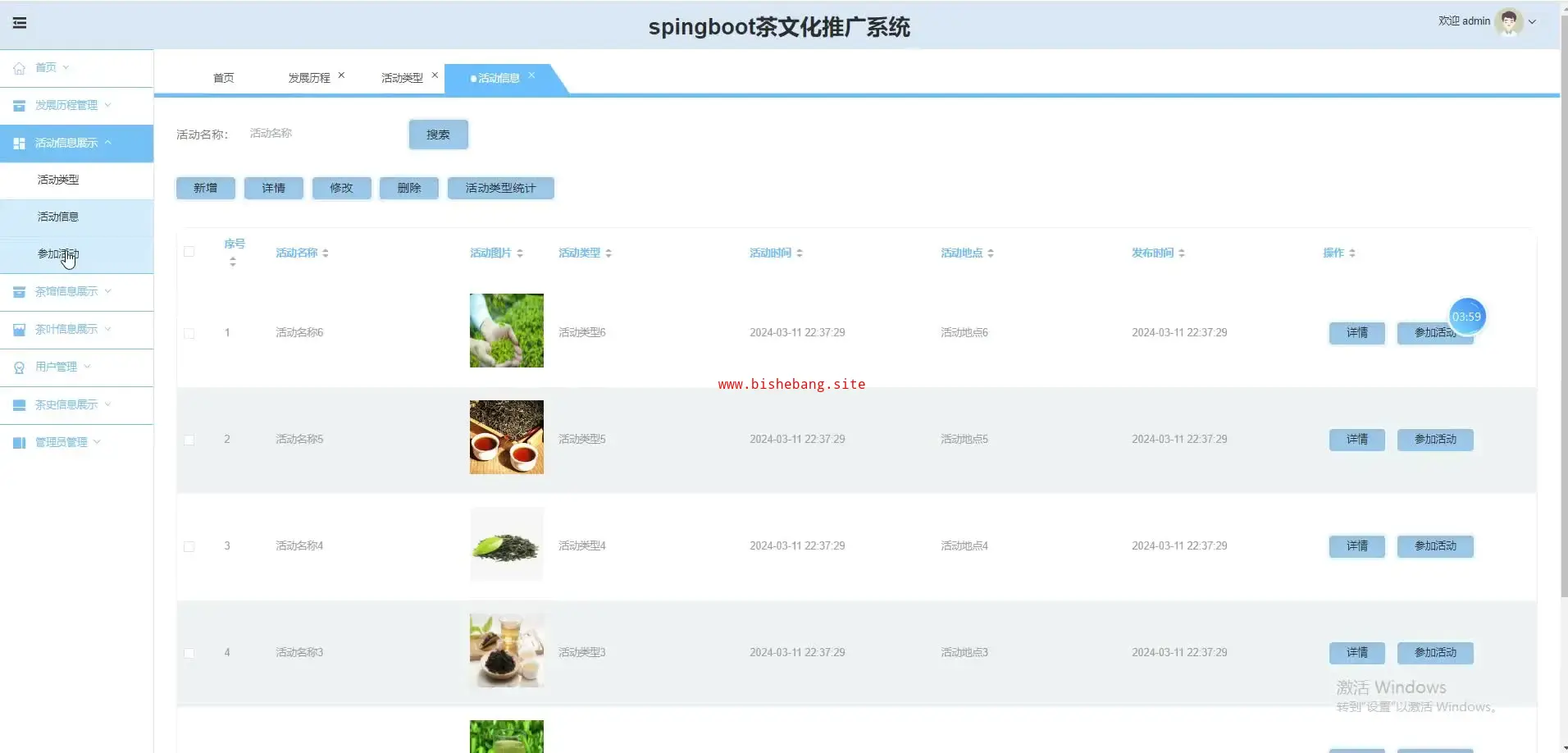Sort by 活动时间 using its sort arrows
Viewport: 1568px width, 753px height.
(800, 253)
